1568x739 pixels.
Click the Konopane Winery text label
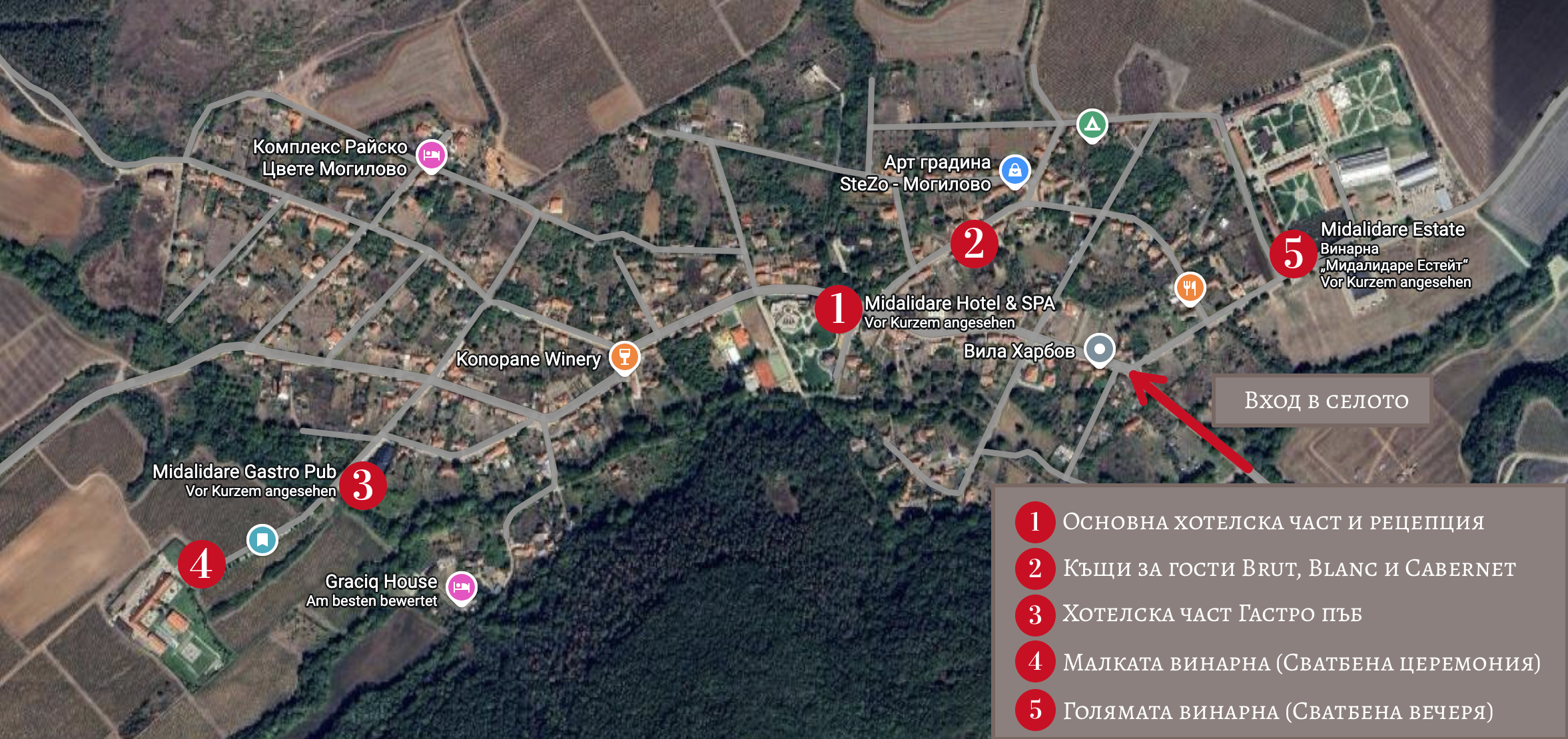528,360
